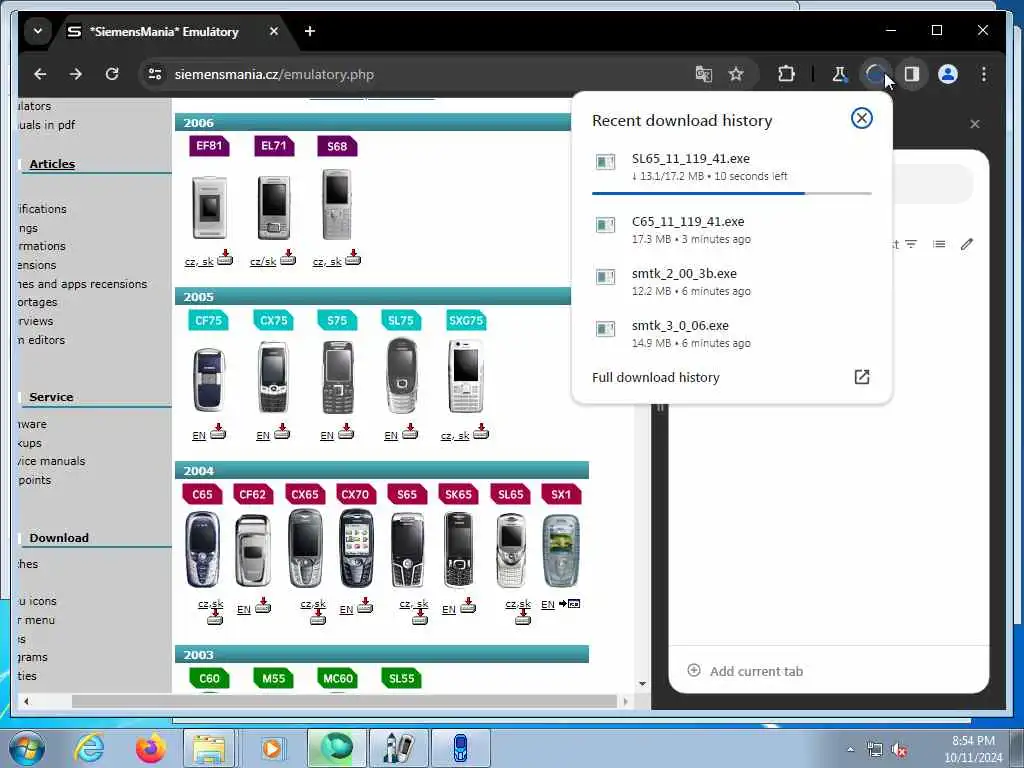Click the downloads progress icon in toolbar
The height and width of the screenshot is (768, 1024).
click(875, 74)
